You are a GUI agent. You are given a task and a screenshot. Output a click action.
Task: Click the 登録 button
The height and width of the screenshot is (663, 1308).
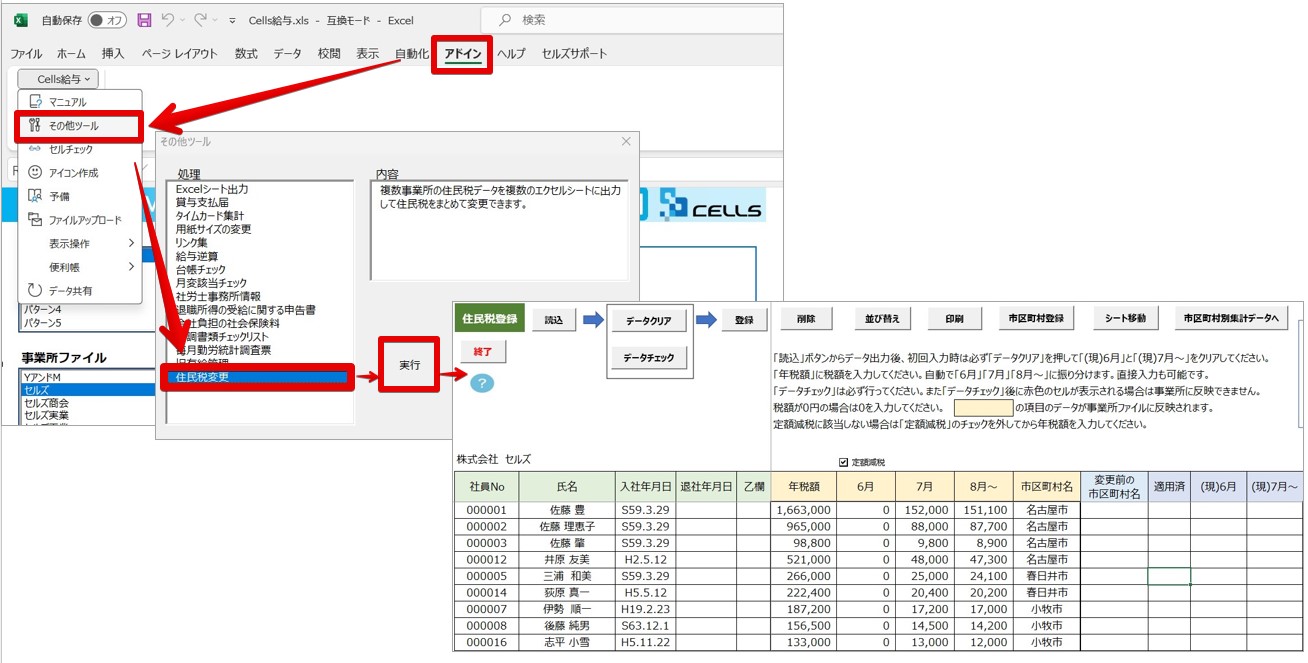click(x=744, y=320)
